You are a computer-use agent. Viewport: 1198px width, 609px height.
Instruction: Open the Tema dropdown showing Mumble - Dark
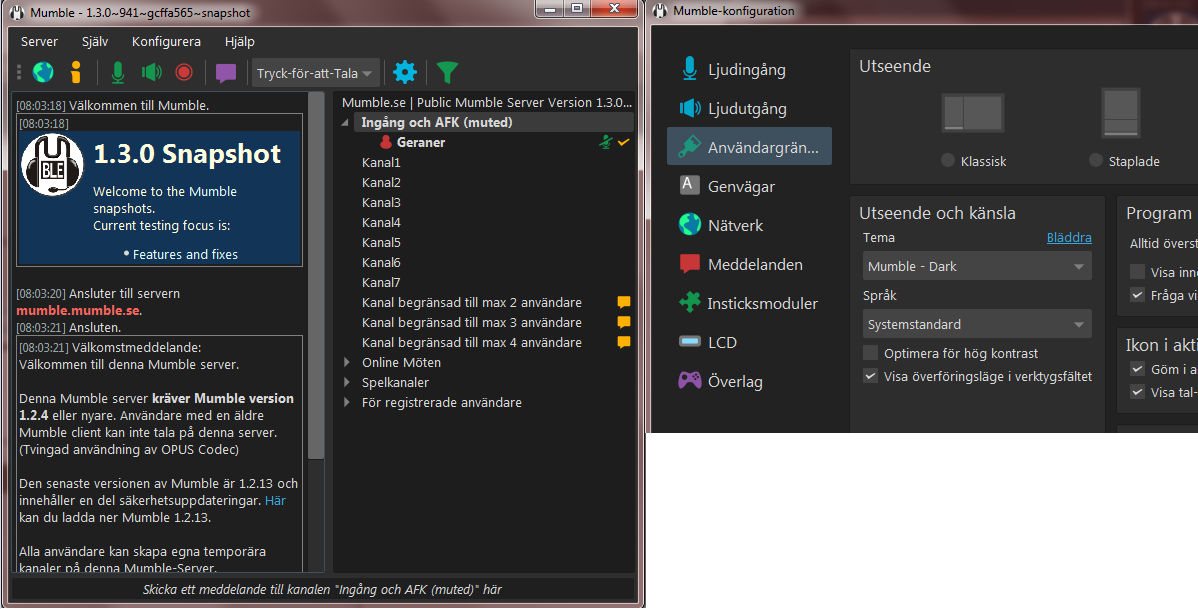977,266
